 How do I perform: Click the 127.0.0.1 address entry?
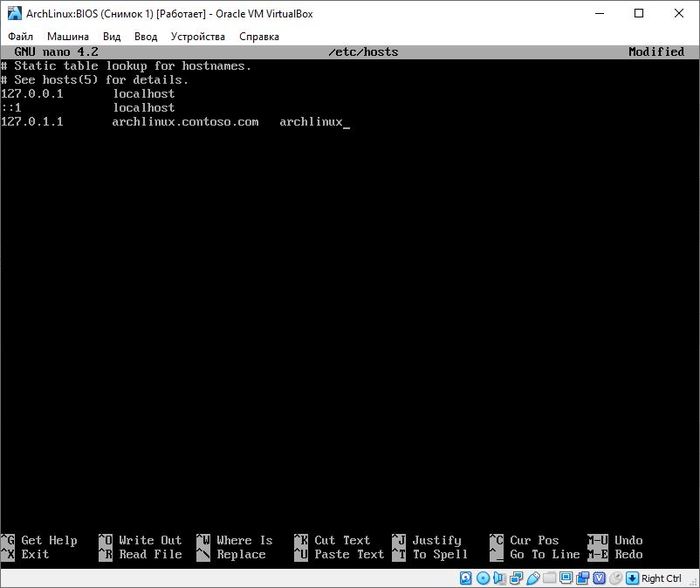(x=32, y=94)
